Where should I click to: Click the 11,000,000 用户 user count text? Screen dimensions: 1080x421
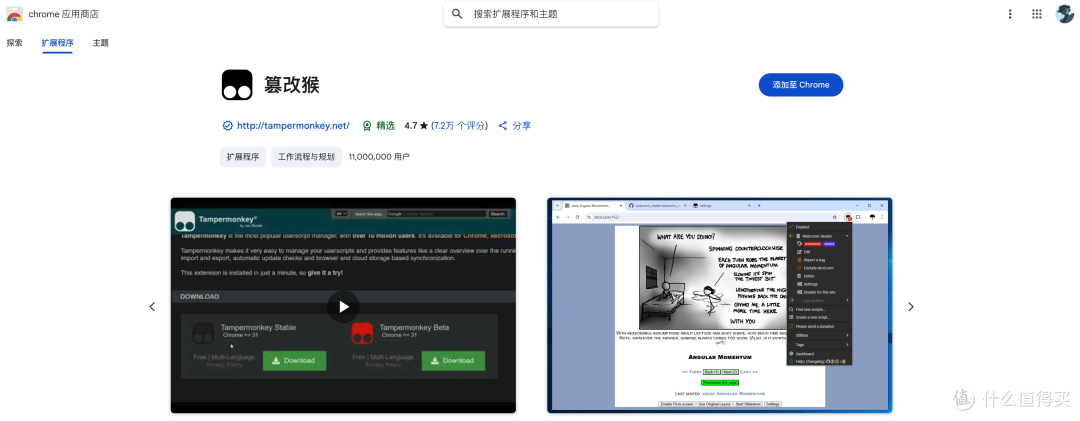coord(380,156)
